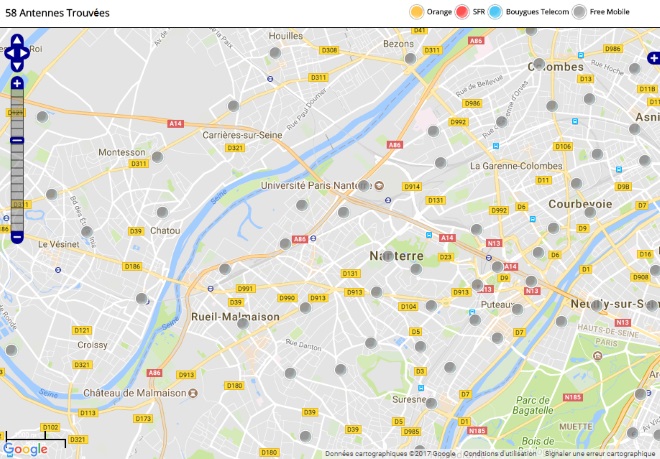Click the Château de Malmaison place icon
Image resolution: width=660 pixels, height=459 pixels.
[193, 393]
